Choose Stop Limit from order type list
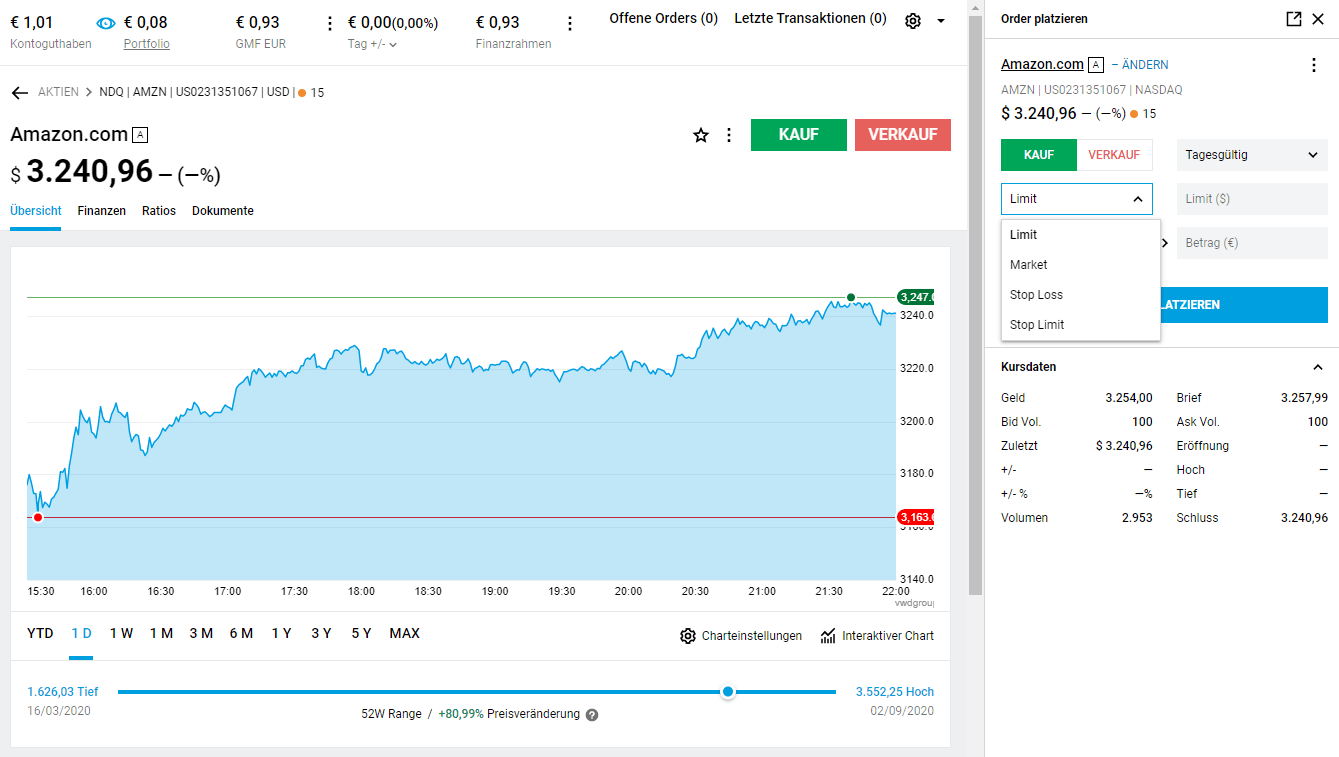Screen dimensions: 1339x757 (x=1081, y=325)
